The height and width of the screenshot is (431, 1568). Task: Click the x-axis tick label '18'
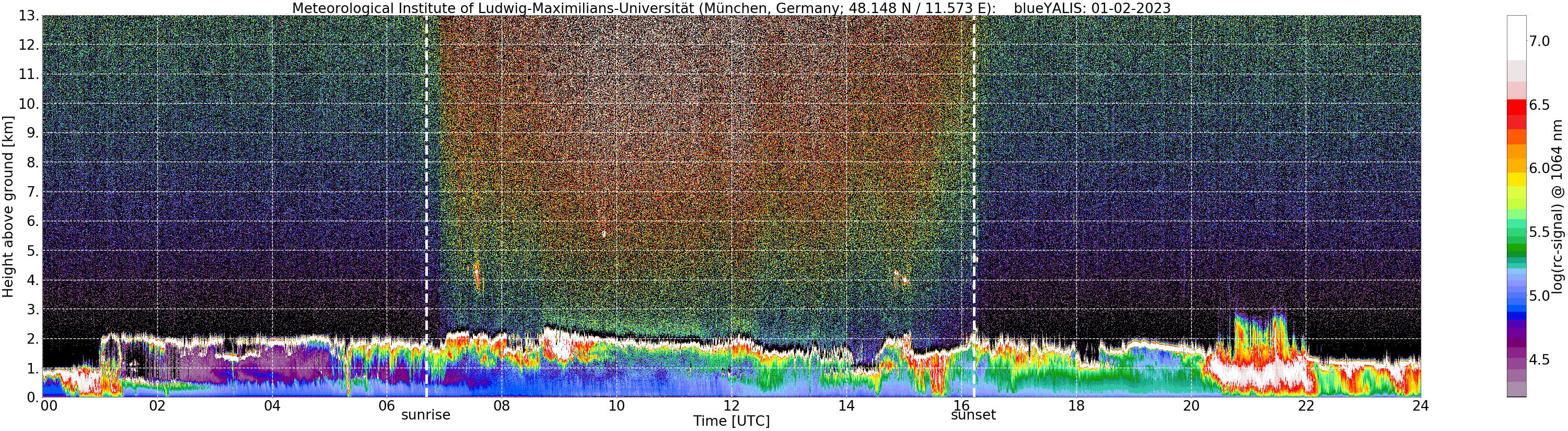coord(1076,406)
